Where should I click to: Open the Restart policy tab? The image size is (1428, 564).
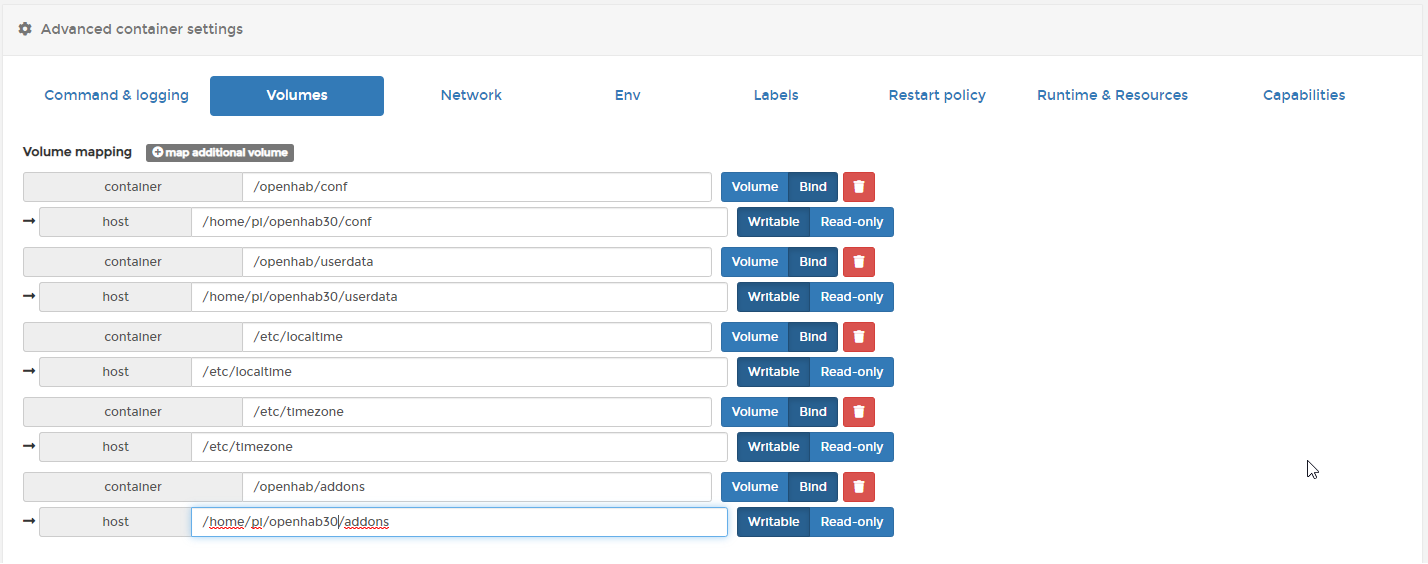coord(937,96)
